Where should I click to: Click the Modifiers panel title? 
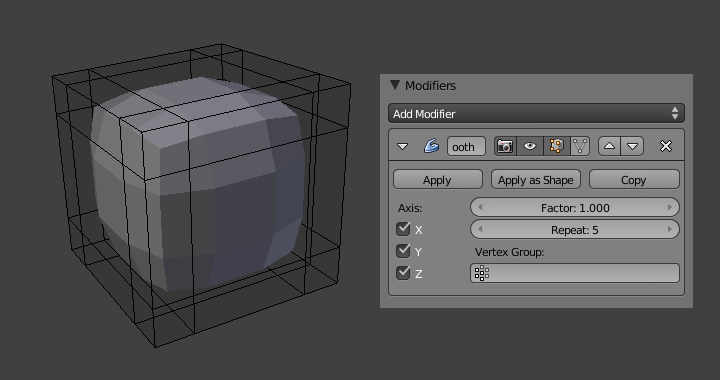point(430,86)
